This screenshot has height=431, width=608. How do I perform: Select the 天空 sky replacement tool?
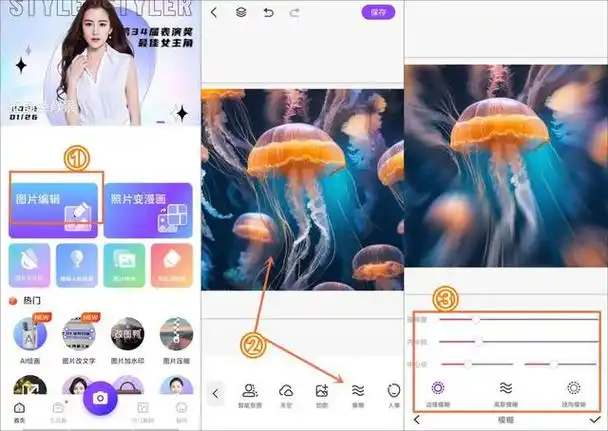[286, 394]
